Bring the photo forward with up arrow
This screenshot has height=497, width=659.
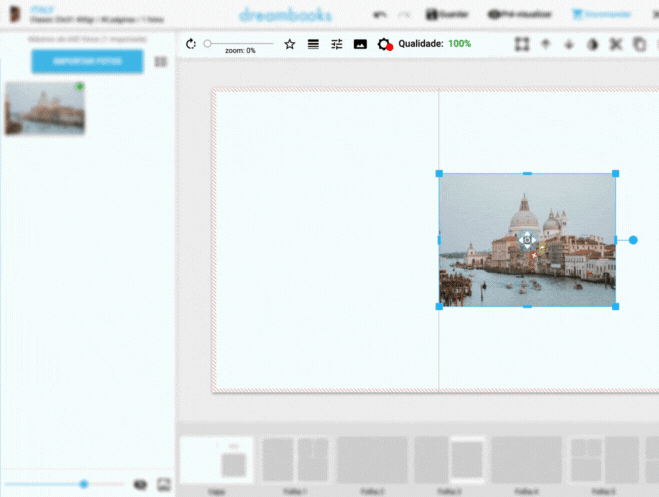pos(545,44)
